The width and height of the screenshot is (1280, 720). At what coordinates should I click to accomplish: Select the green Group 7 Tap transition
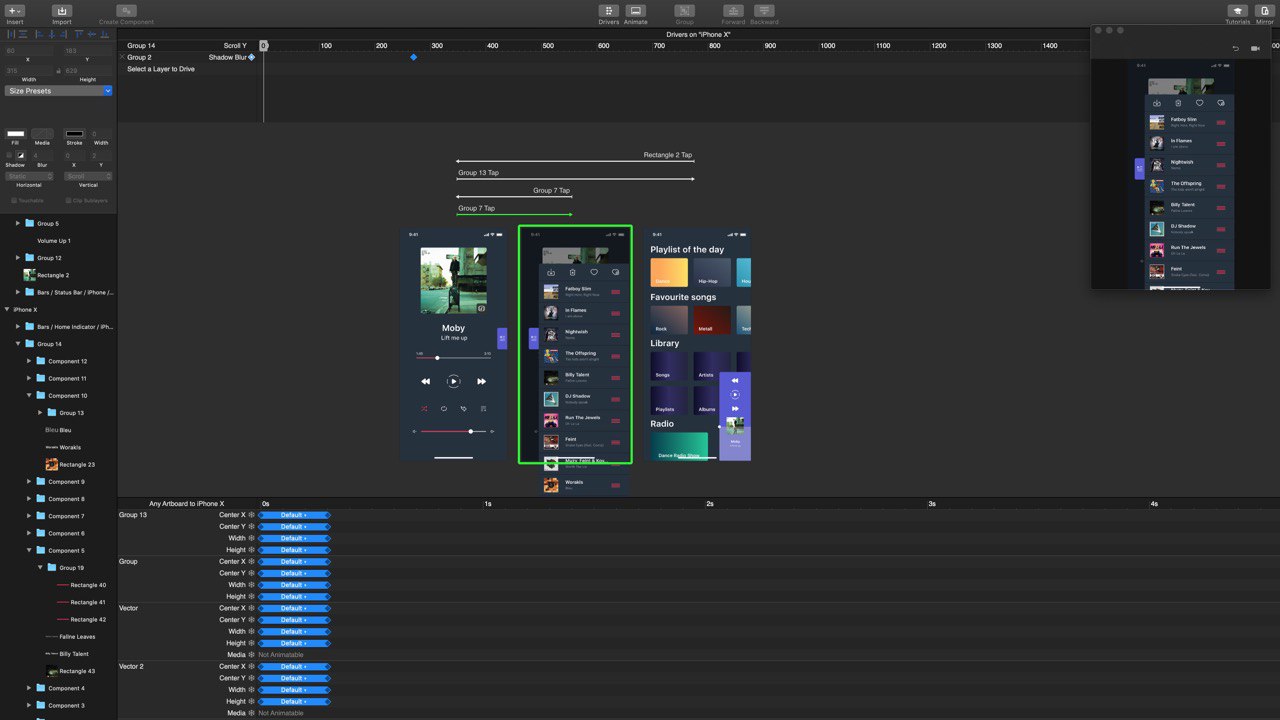click(x=514, y=213)
